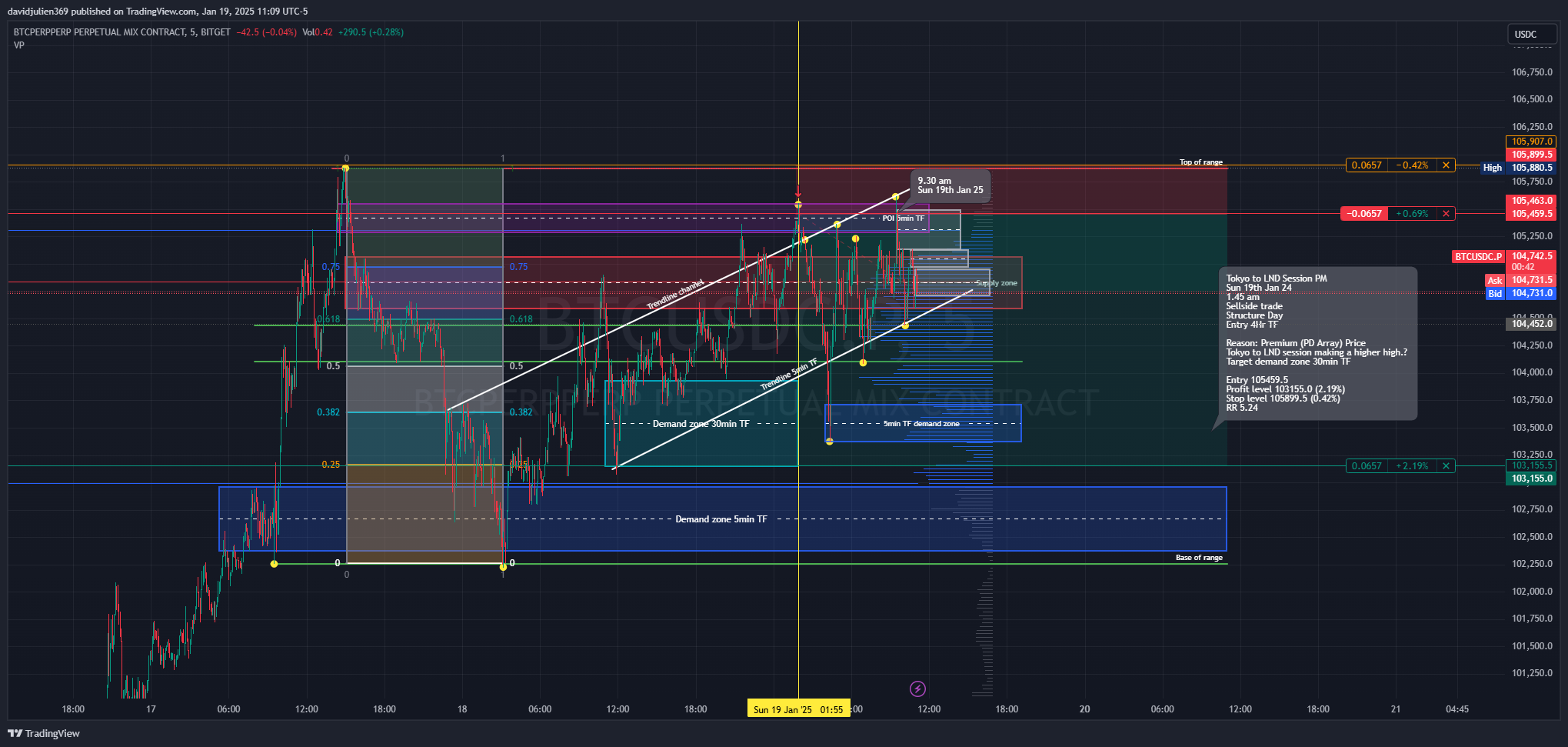
Task: Click the -0.42% stop order label
Action: pyautogui.click(x=1413, y=165)
